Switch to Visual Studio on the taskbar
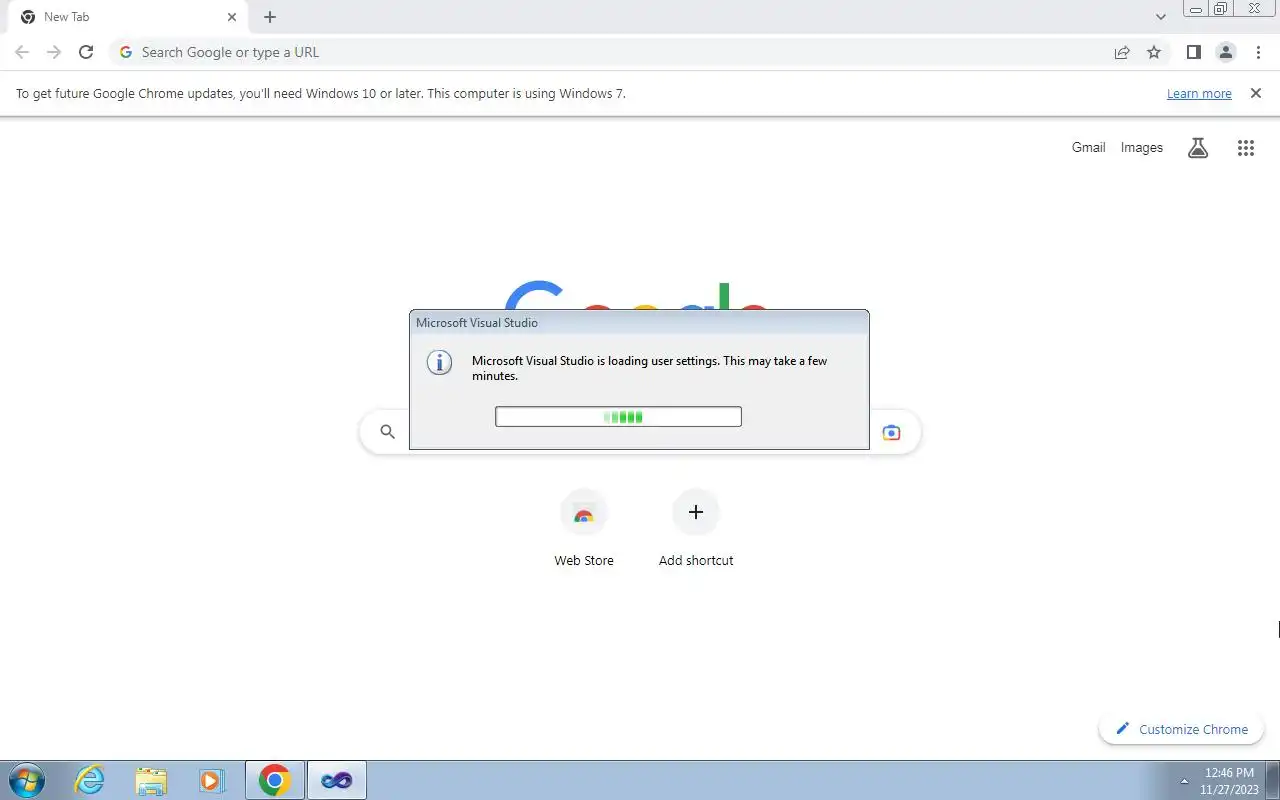 pos(337,780)
